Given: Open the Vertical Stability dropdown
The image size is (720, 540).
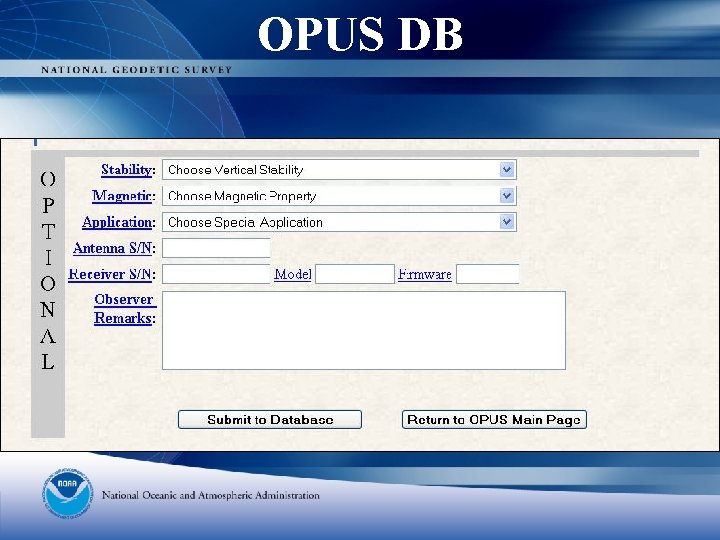Looking at the screenshot, I should [339, 170].
